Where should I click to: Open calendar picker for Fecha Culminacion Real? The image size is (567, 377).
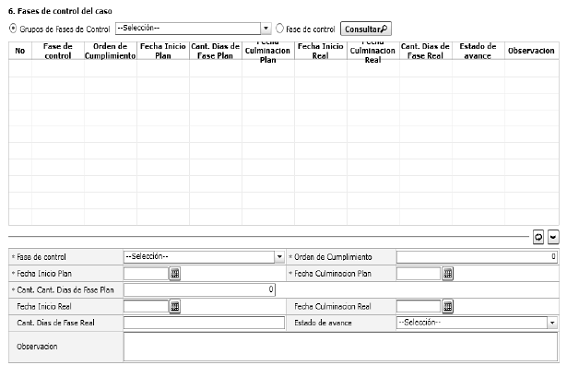pos(448,307)
